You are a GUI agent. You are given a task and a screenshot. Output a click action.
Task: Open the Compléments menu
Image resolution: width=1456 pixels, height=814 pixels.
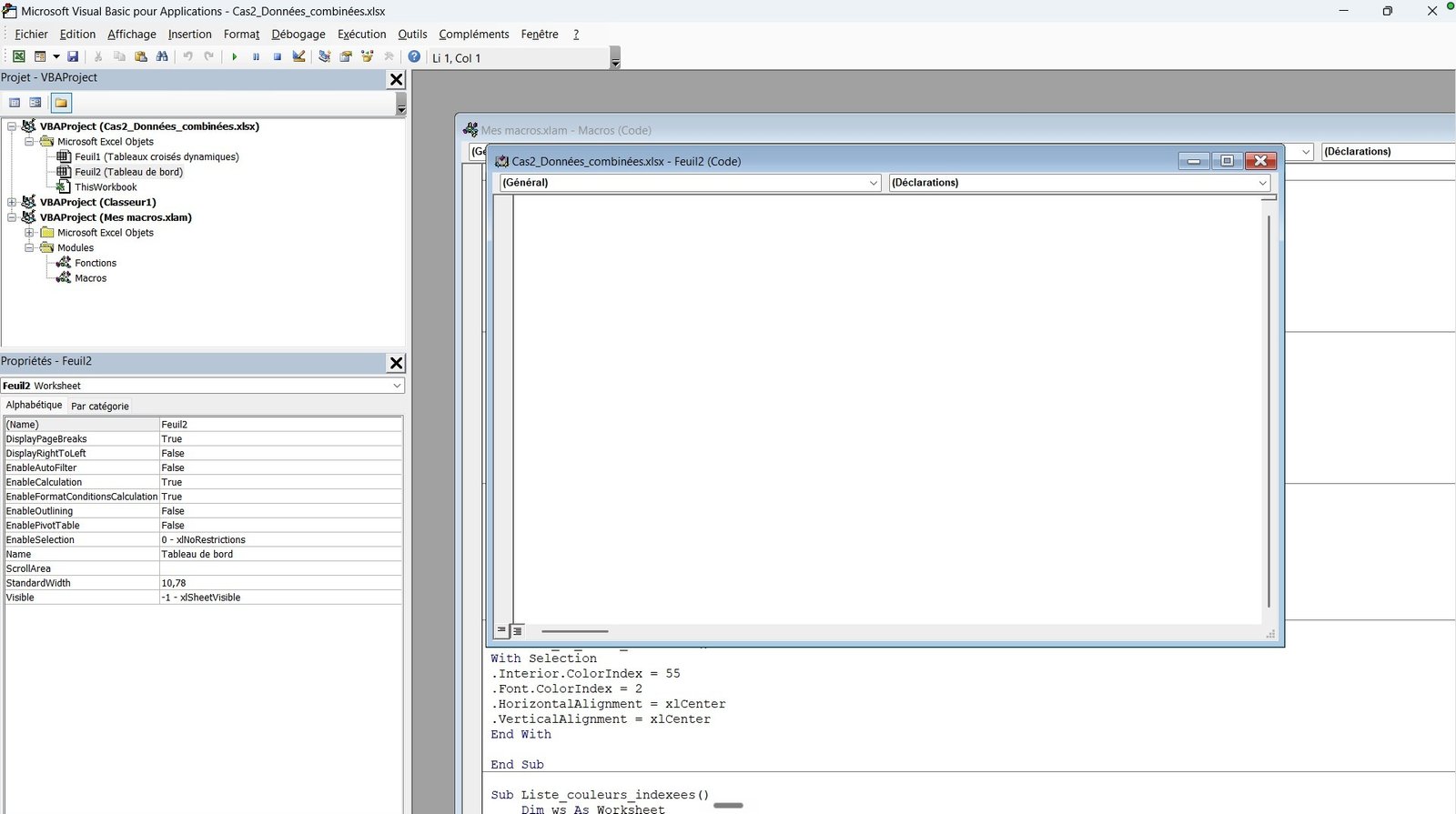pyautogui.click(x=474, y=34)
